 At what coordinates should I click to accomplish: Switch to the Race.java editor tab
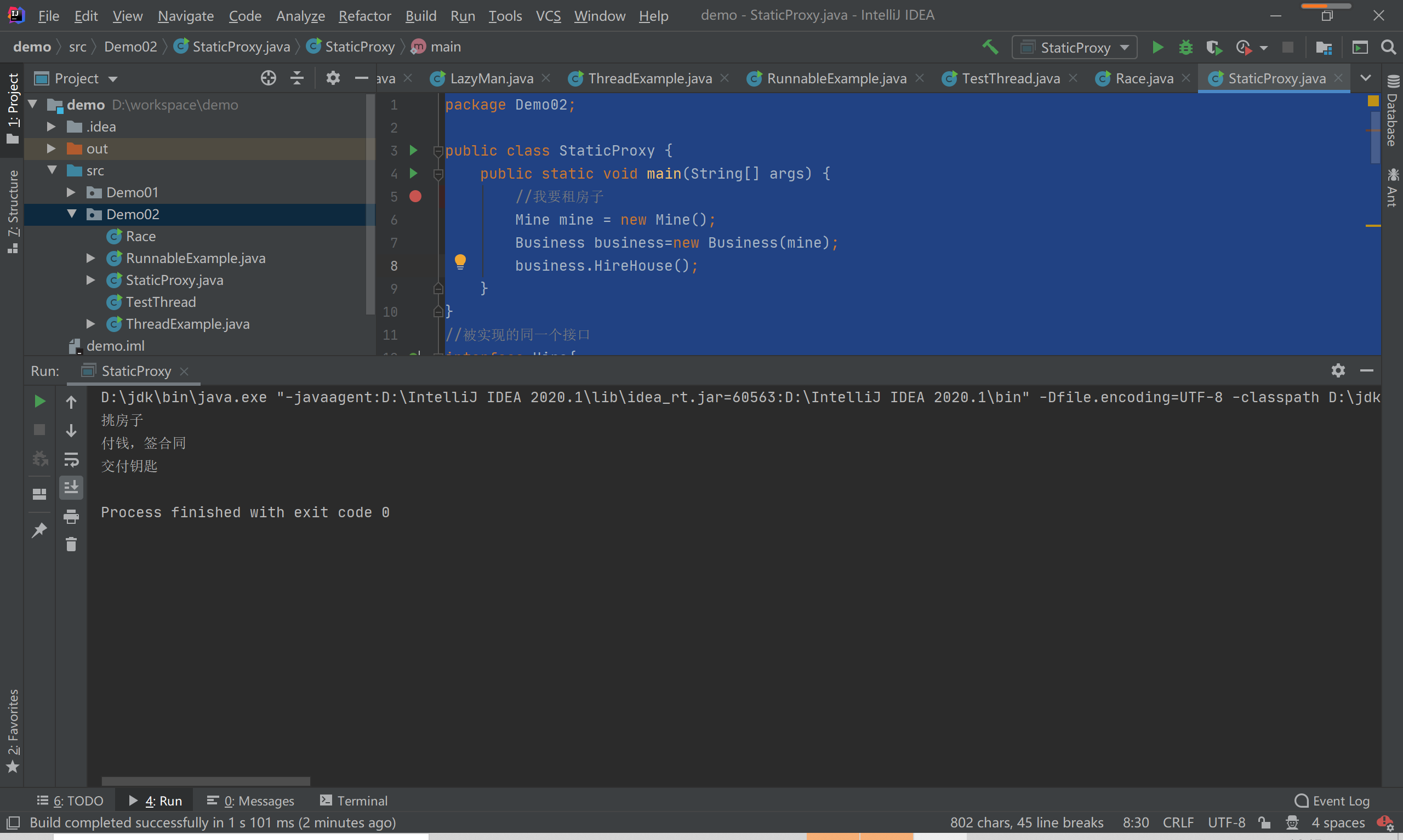point(1144,78)
